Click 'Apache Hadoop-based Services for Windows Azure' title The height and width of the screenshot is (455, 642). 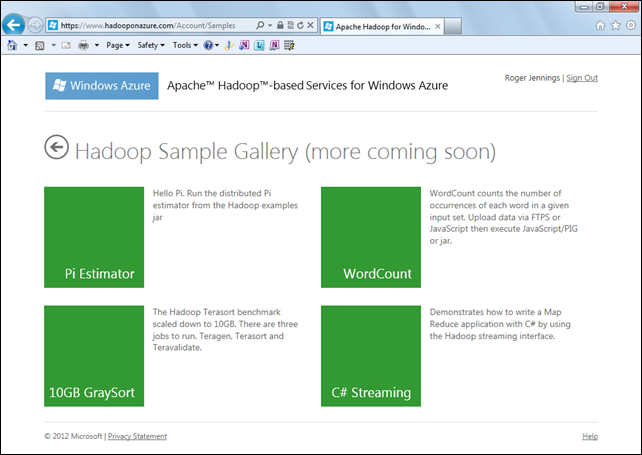(307, 86)
